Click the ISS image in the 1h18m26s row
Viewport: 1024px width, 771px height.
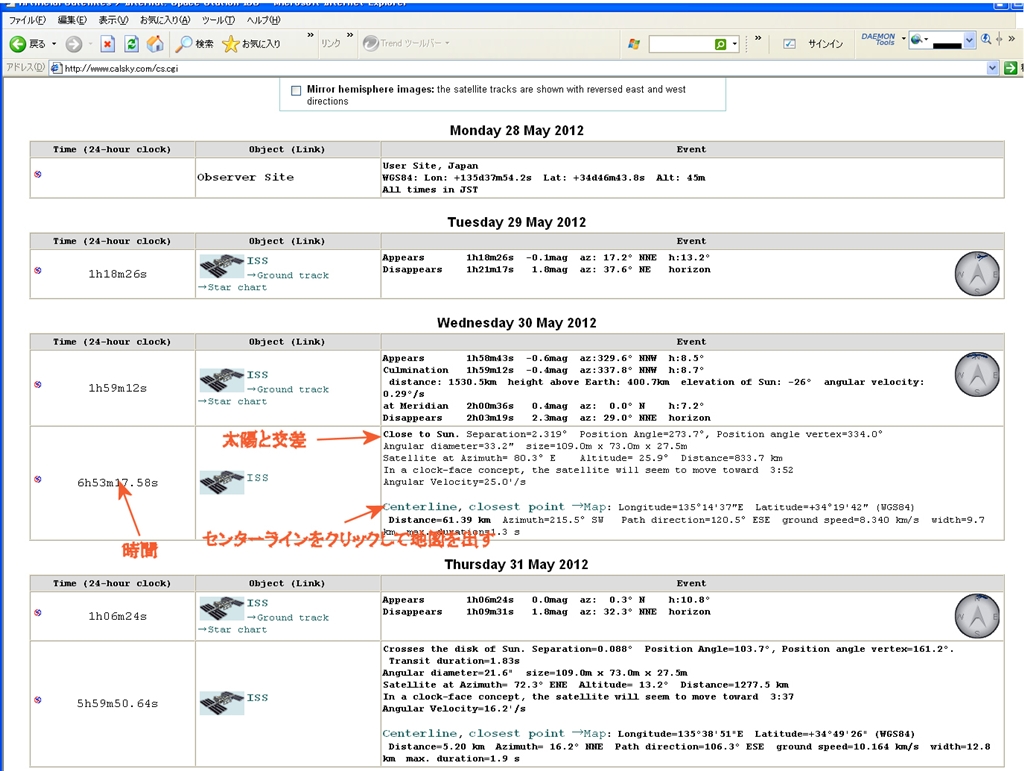222,266
